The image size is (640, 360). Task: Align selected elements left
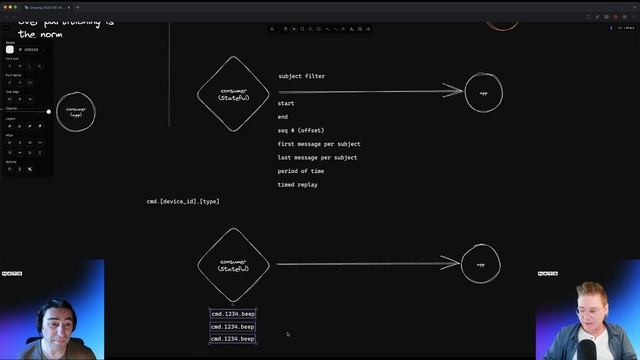[10, 142]
